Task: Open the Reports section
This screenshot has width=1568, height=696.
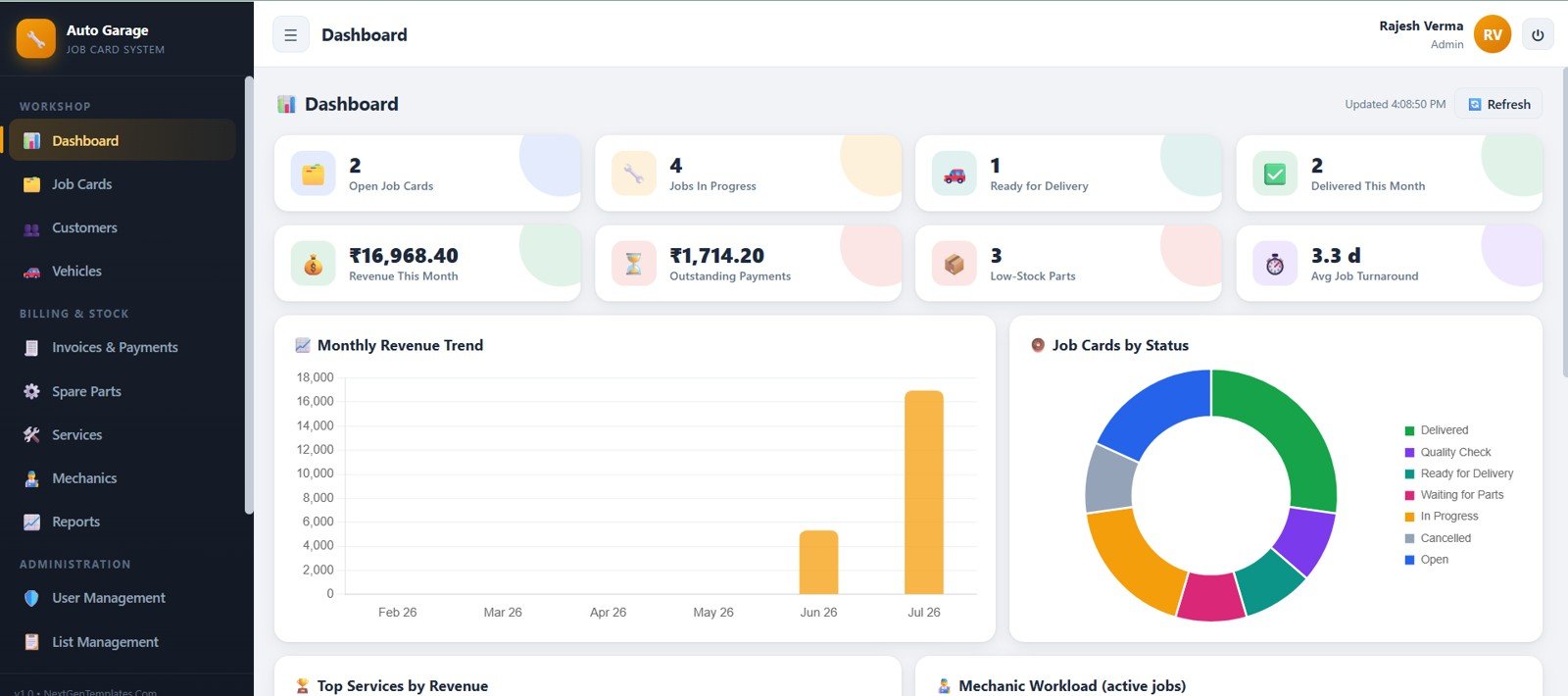Action: pos(122,522)
